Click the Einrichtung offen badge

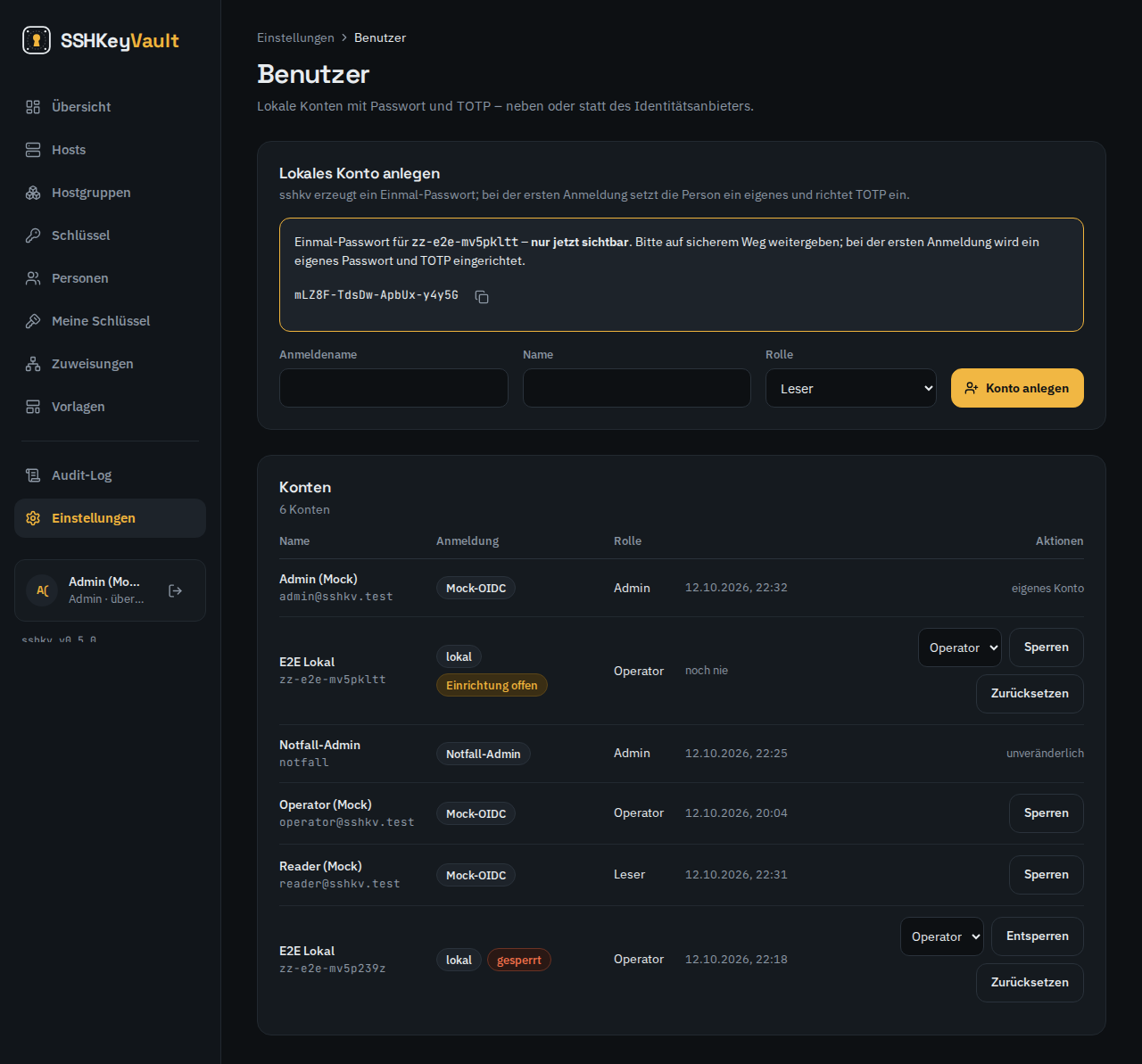492,685
